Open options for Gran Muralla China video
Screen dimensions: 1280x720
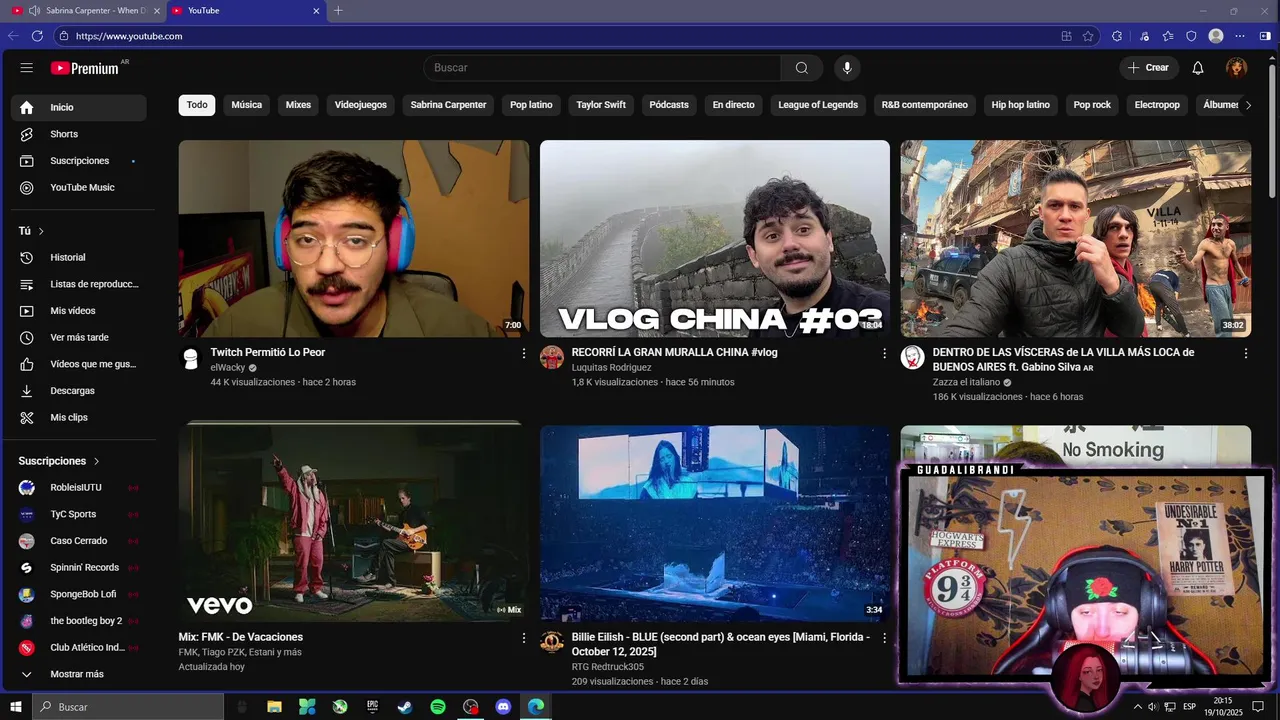884,353
